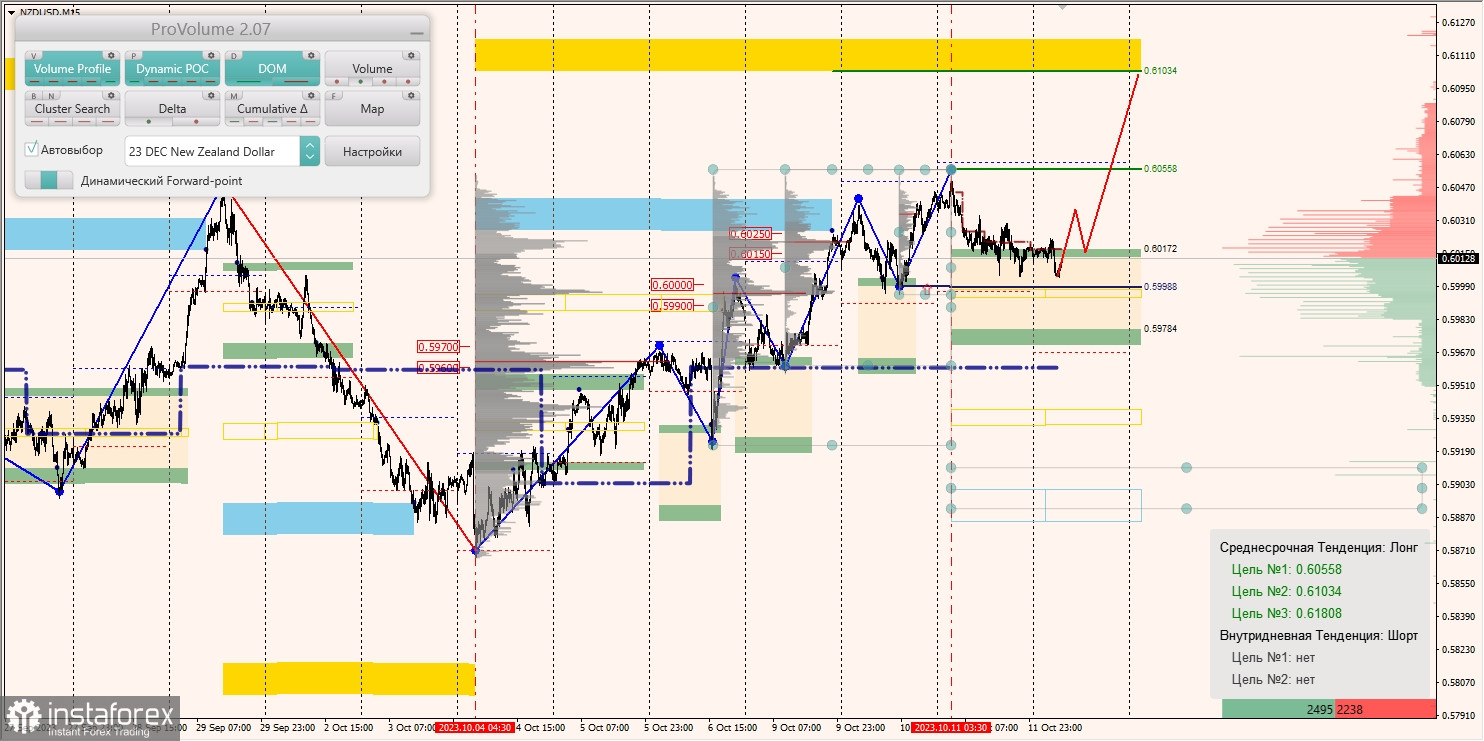
Task: Click Цель №2: 0.61034 in info panel
Action: pos(1286,592)
